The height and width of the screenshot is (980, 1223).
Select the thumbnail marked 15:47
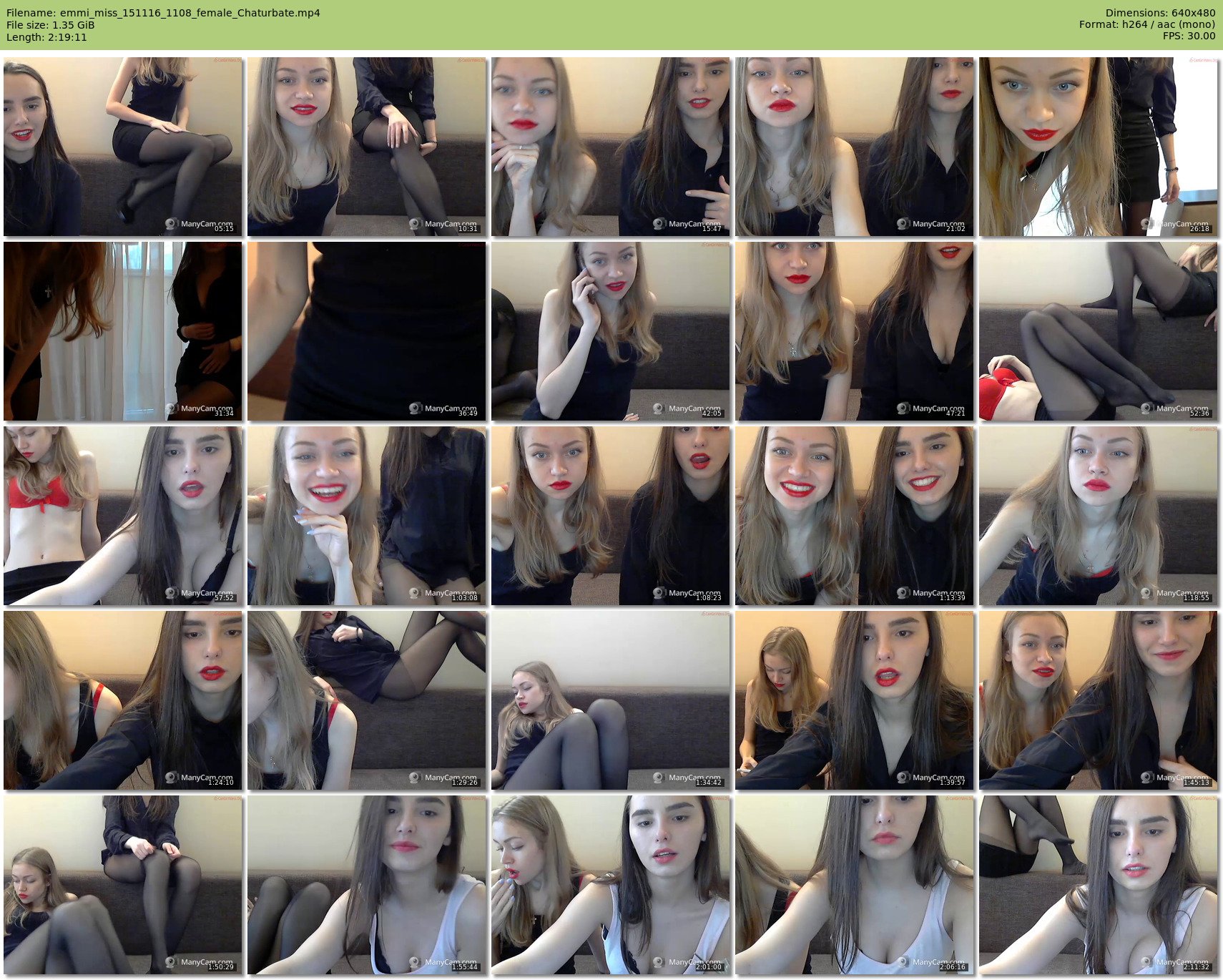coord(611,147)
